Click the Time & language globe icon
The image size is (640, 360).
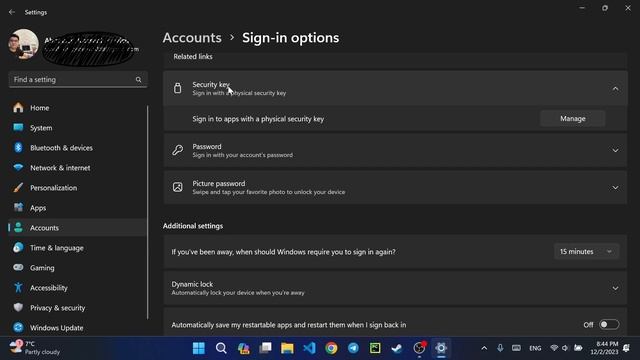click(x=18, y=248)
